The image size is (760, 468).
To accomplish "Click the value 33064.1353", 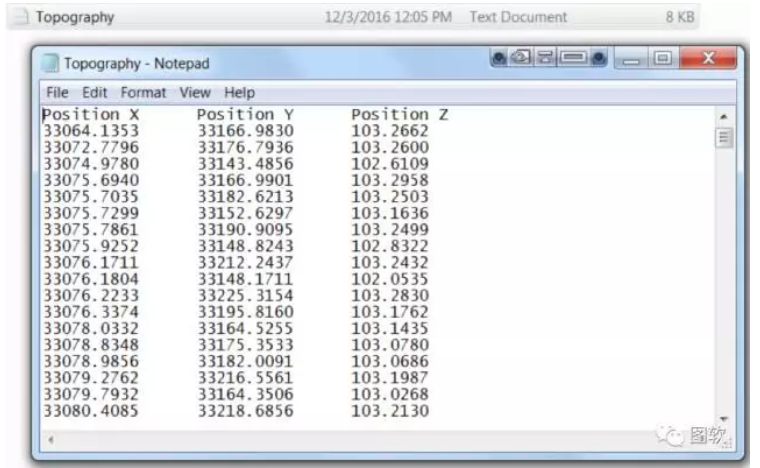I will tap(91, 131).
